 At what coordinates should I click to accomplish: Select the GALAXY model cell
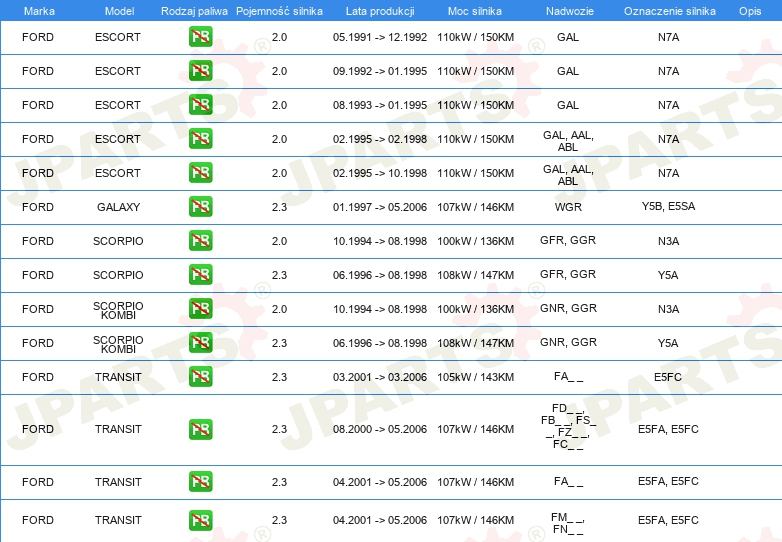(118, 207)
